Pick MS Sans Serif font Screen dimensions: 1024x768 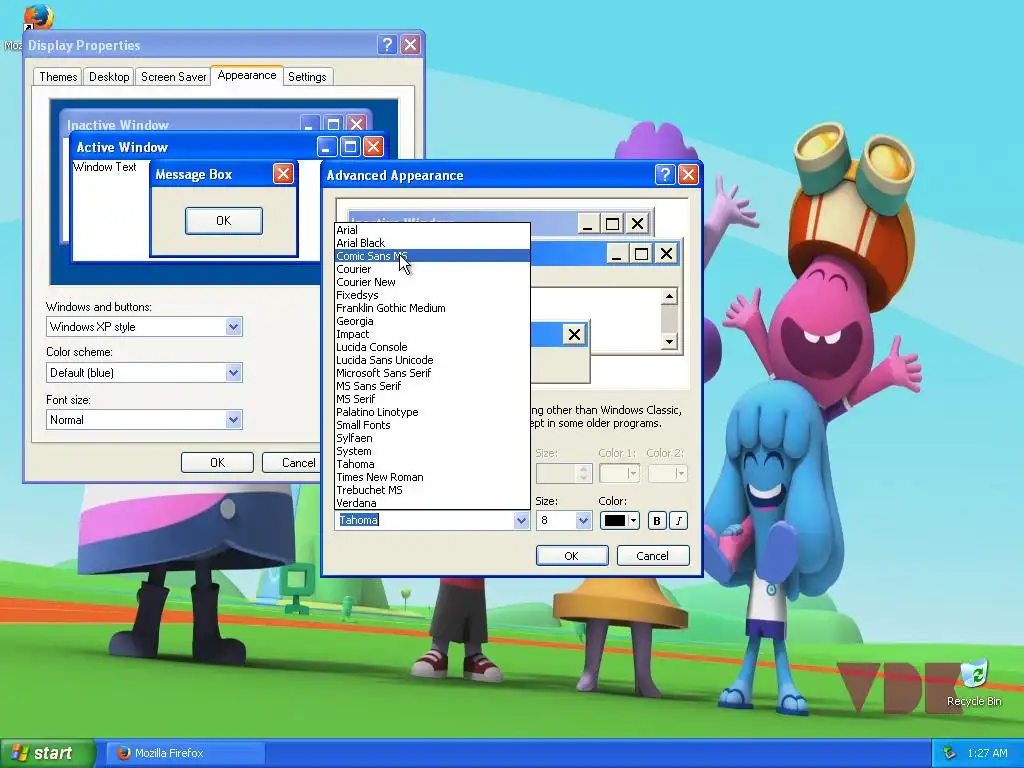[x=432, y=386]
